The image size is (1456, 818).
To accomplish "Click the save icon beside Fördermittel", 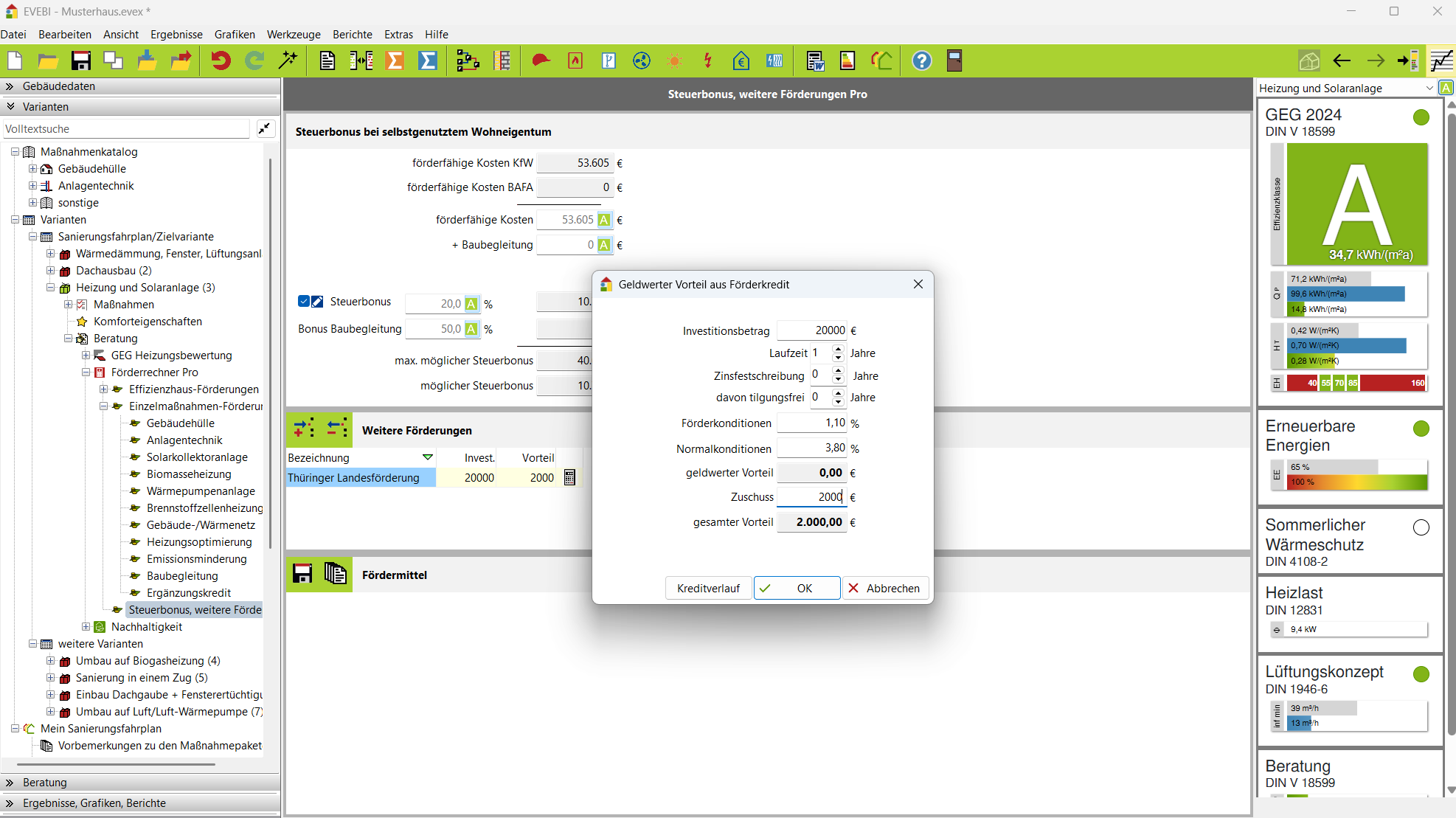I will pos(302,575).
